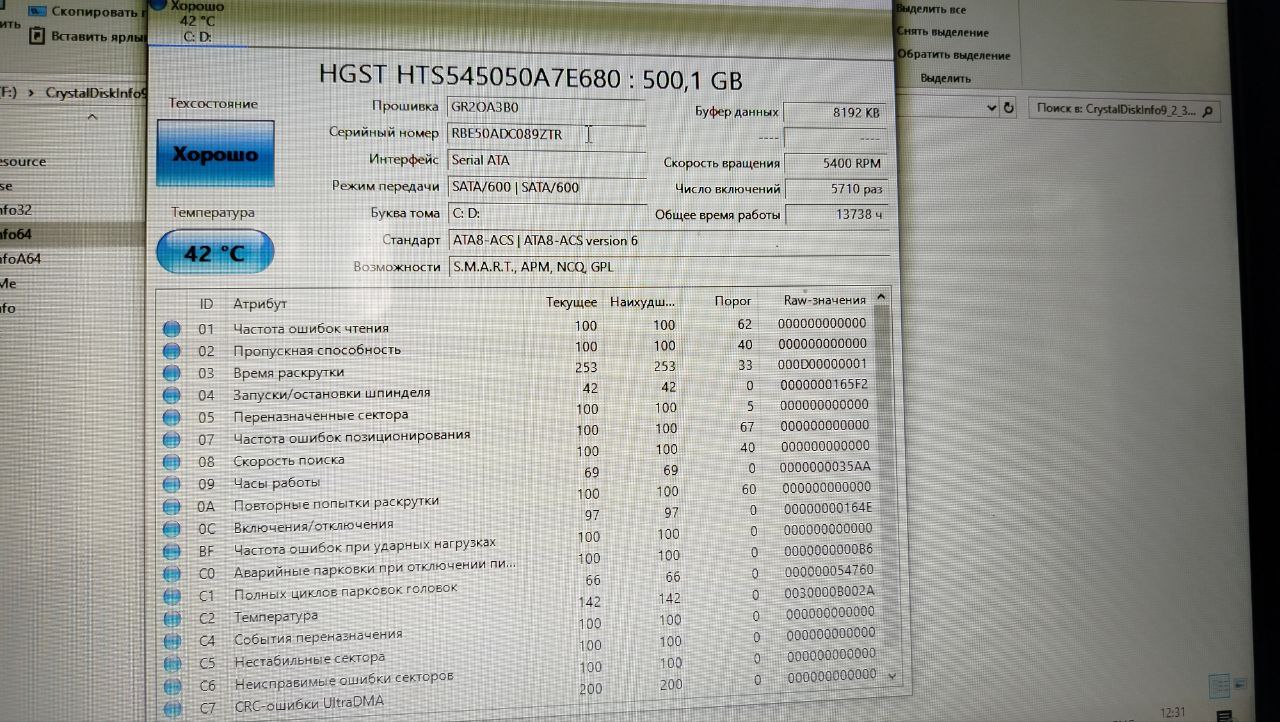Click the "Наихудш..." column header
Image resolution: width=1280 pixels, height=722 pixels.
(642, 301)
